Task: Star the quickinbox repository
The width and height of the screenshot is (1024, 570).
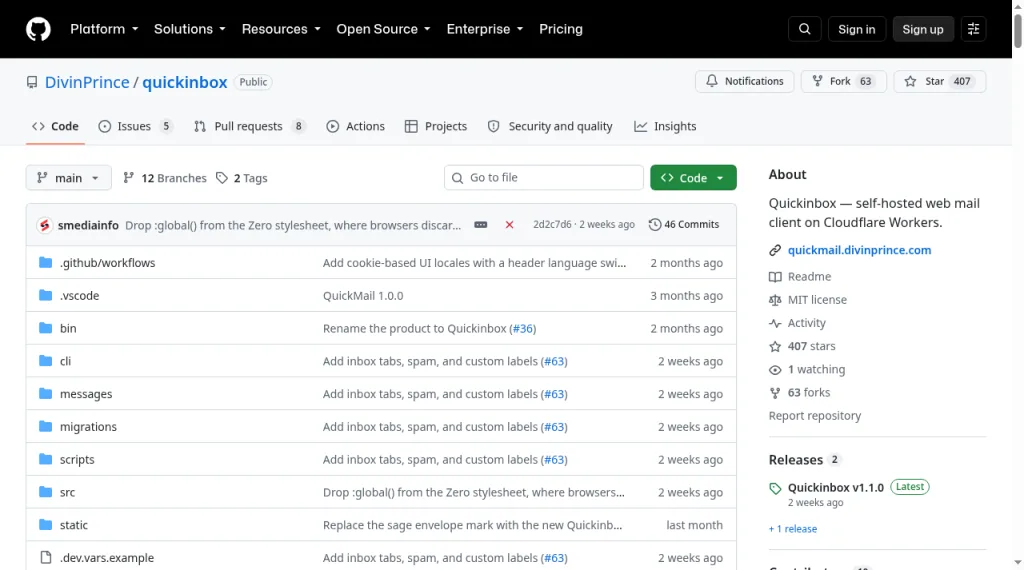Action: click(x=939, y=82)
